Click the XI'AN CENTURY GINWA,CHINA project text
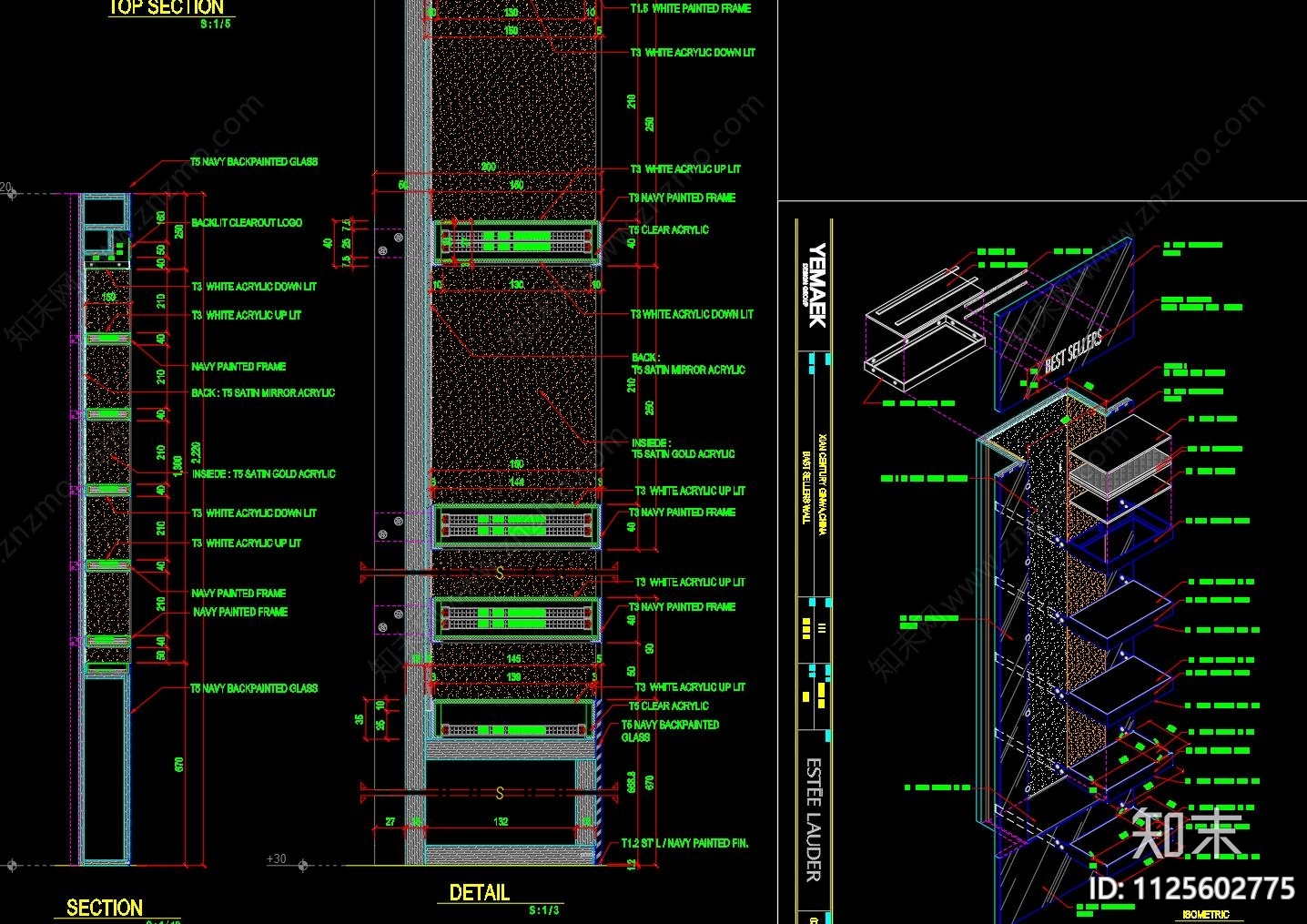Screen dimensions: 1307x924 [x=822, y=483]
